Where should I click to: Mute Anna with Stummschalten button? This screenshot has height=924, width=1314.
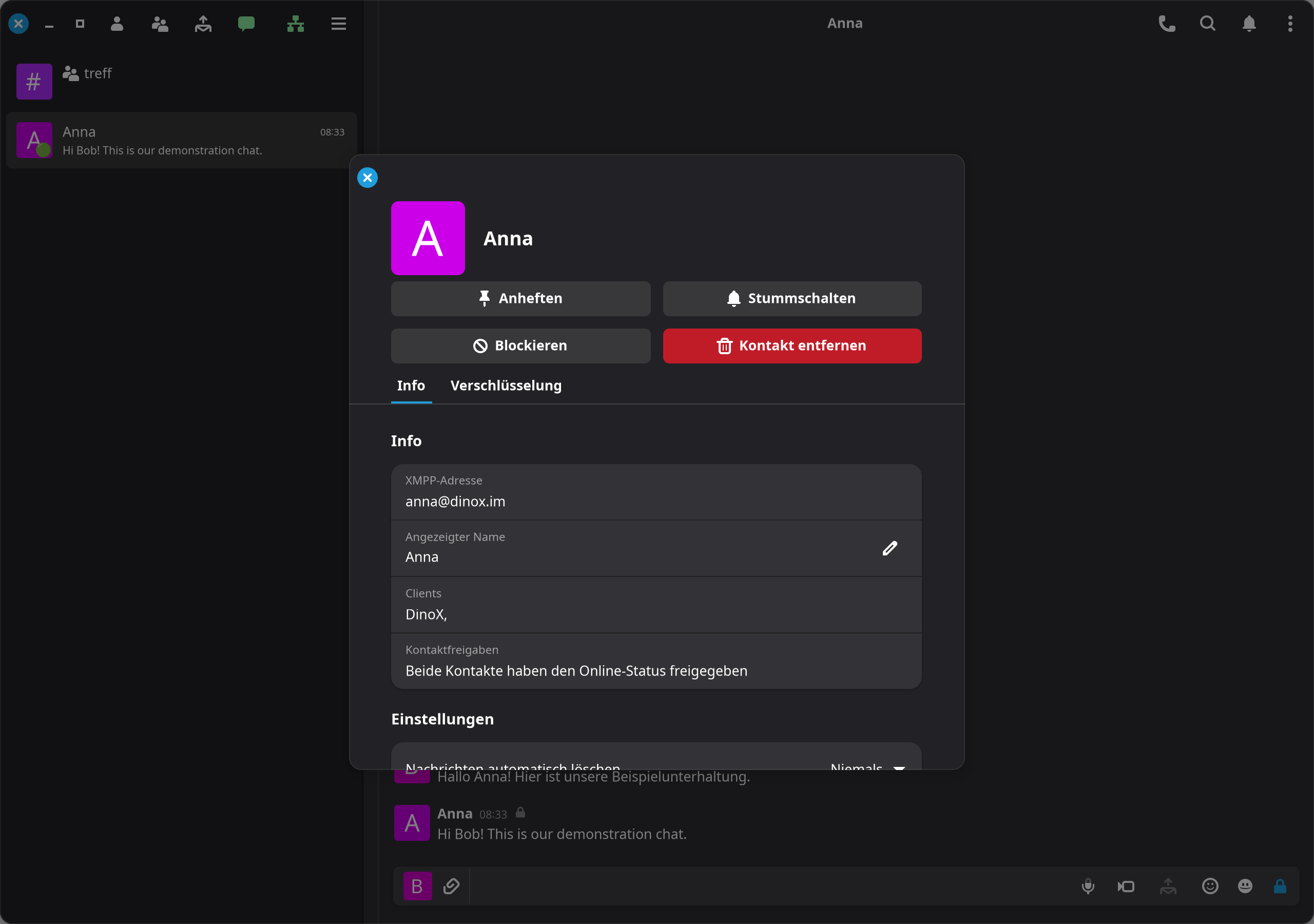coord(792,298)
